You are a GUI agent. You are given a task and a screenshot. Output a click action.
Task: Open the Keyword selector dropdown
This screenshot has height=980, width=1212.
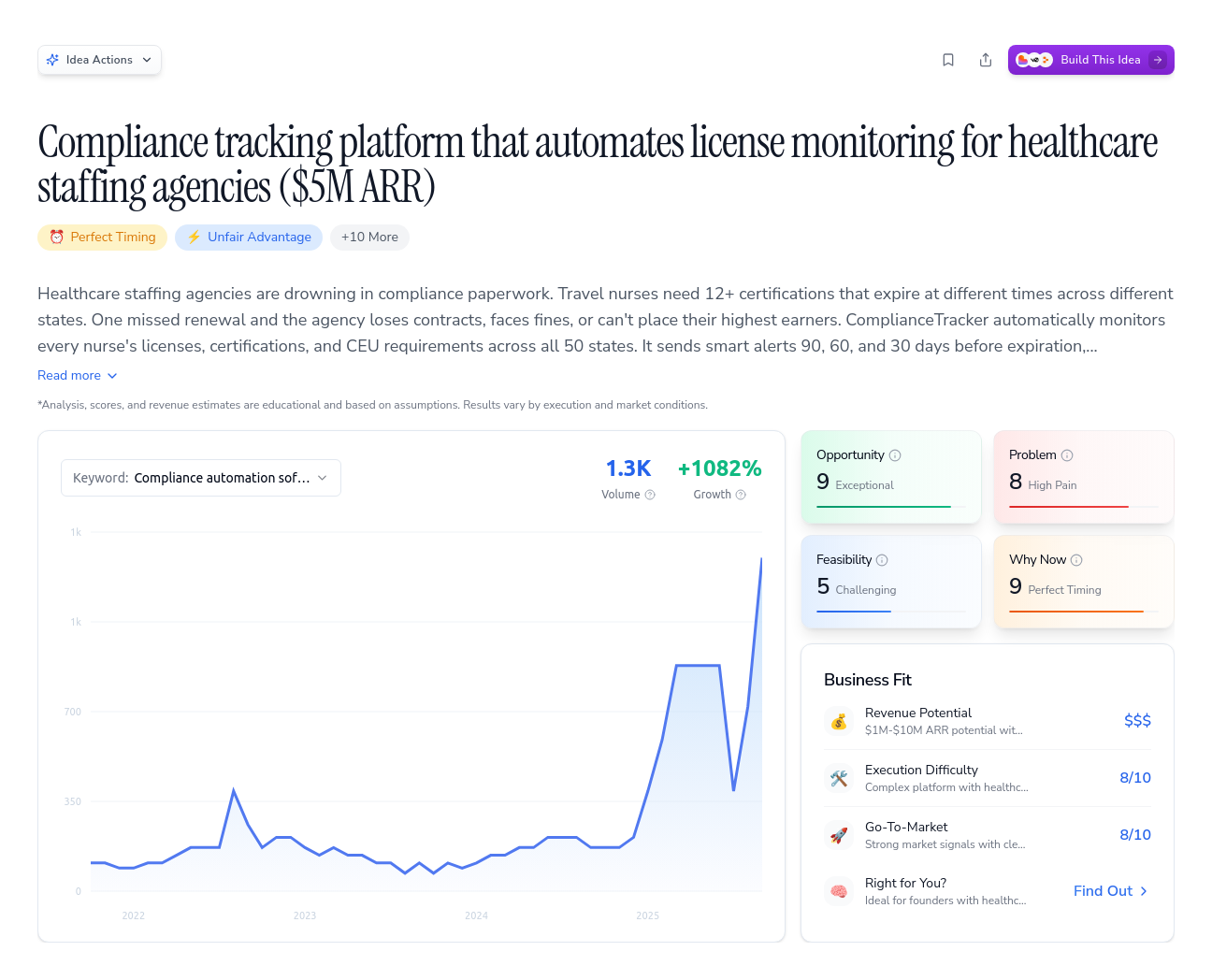coord(201,478)
